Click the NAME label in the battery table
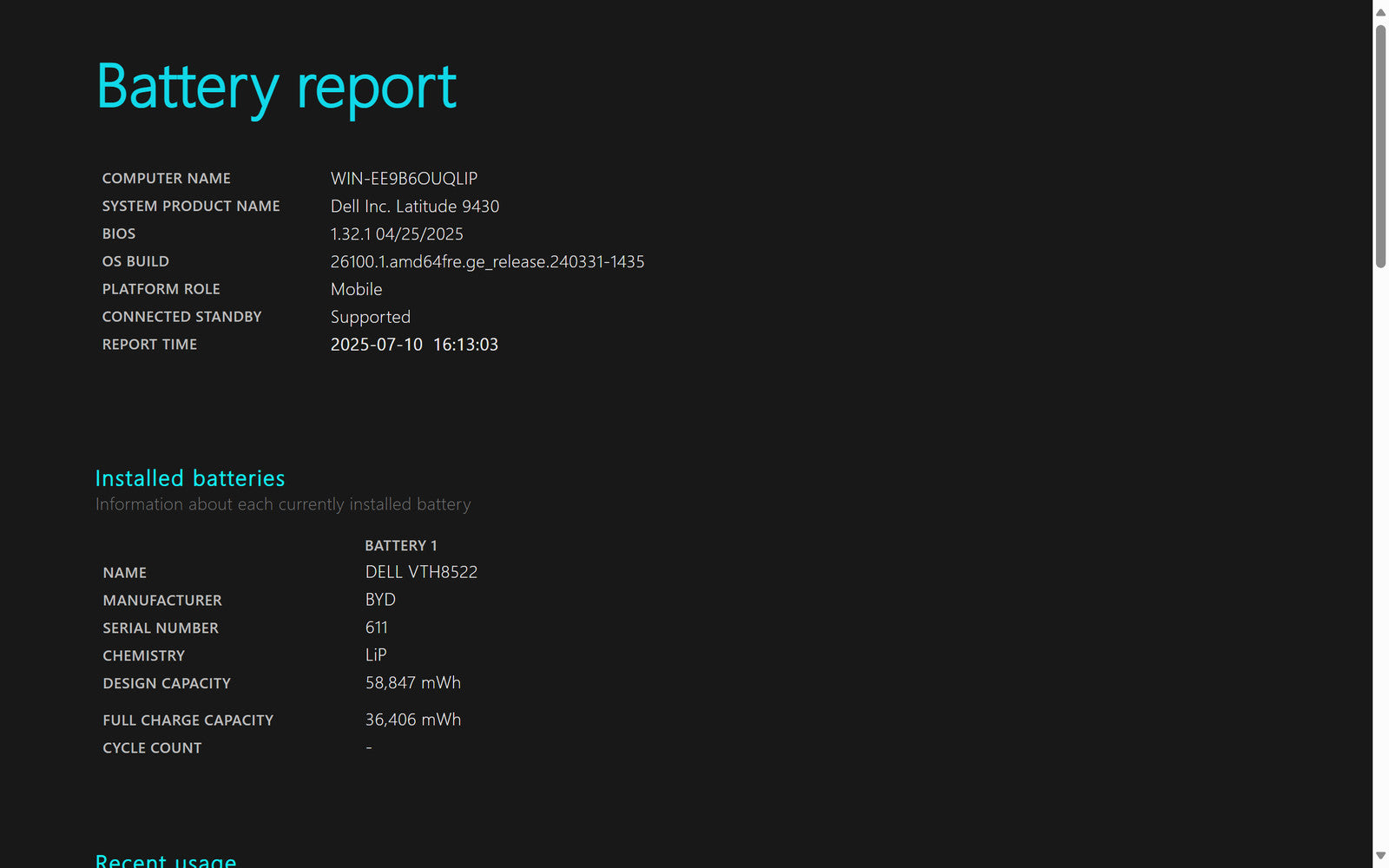The height and width of the screenshot is (868, 1389). tap(125, 573)
